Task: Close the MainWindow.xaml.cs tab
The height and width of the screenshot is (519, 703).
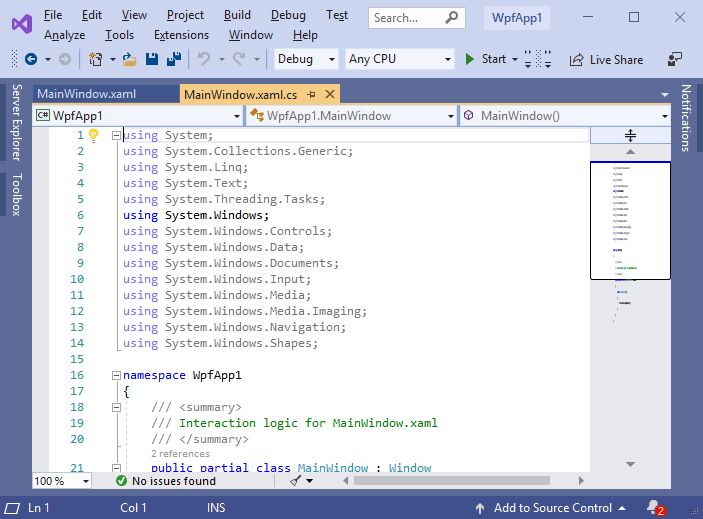Action: (330, 94)
